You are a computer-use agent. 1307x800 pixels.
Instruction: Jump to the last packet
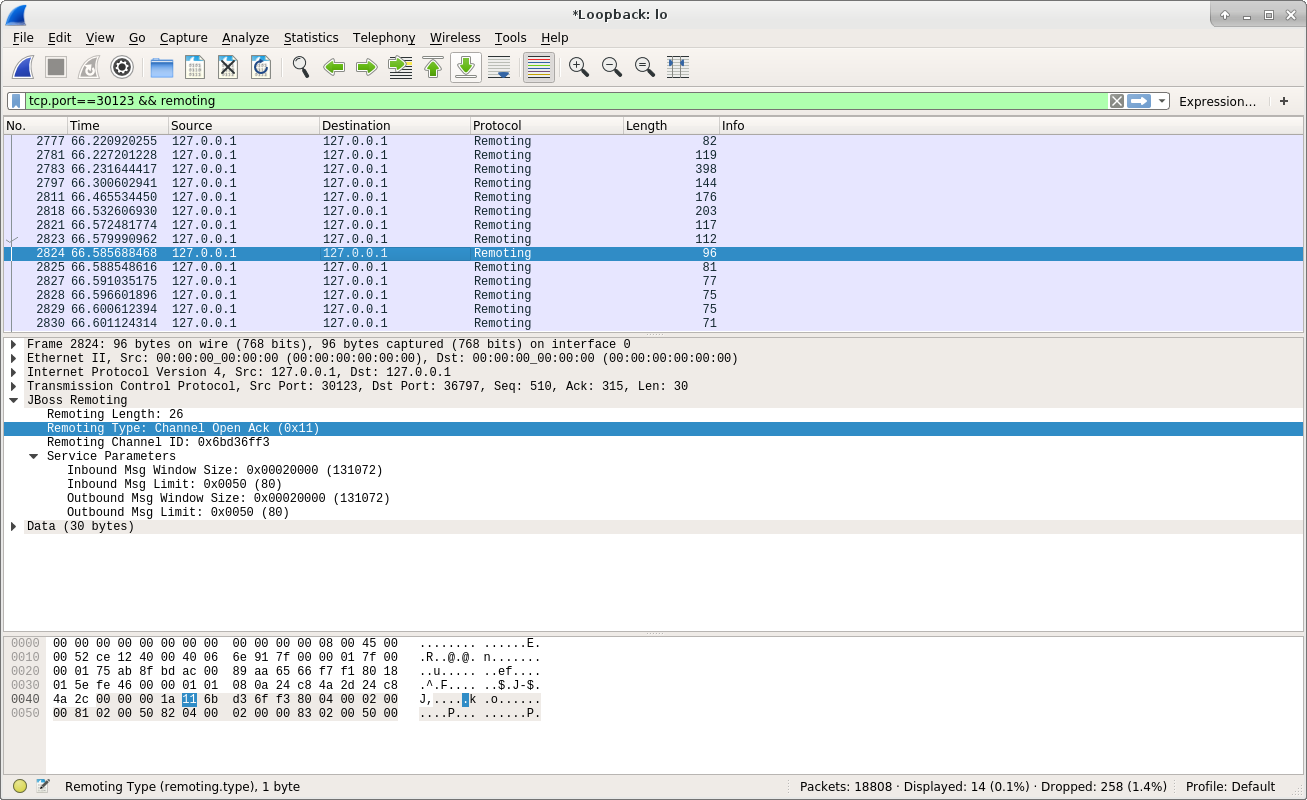pos(466,67)
